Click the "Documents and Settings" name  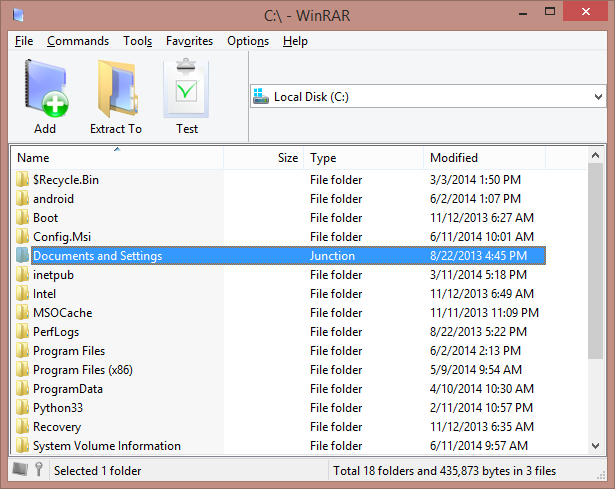[x=98, y=256]
